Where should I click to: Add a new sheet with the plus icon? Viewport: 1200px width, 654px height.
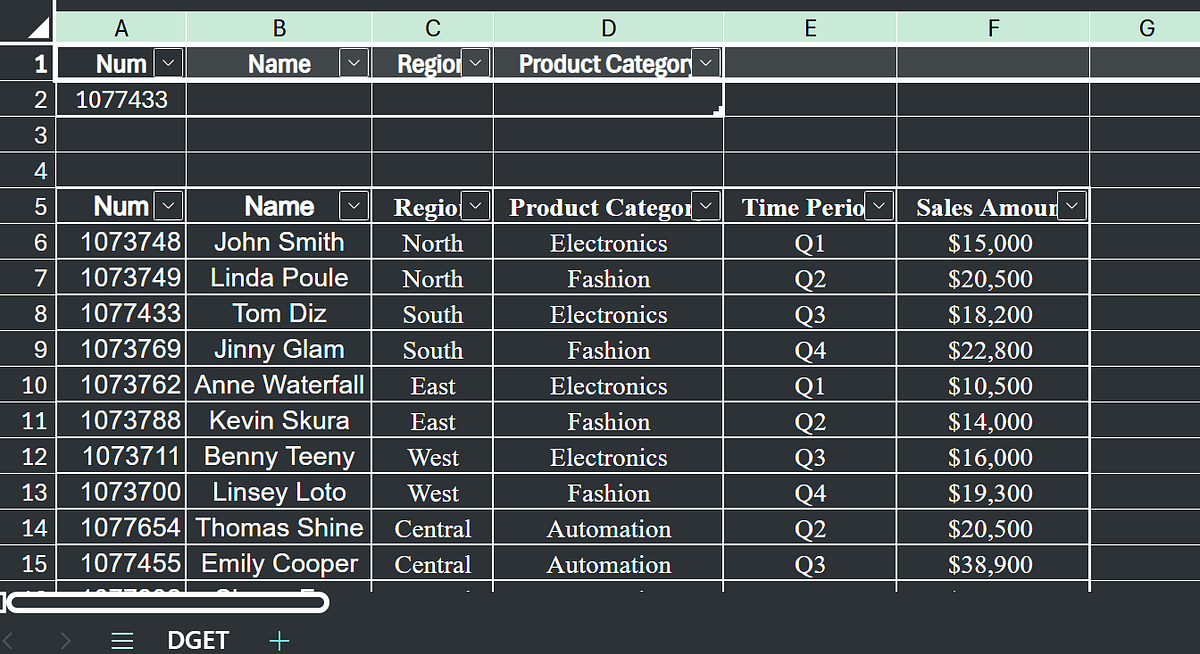[279, 641]
